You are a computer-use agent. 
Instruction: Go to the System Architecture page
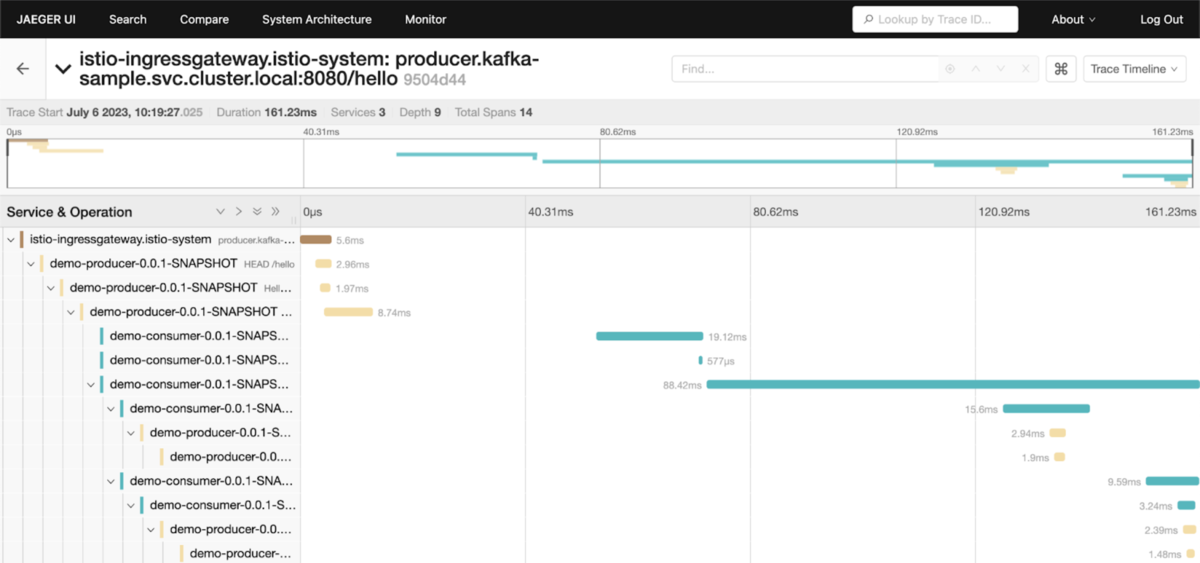[x=317, y=19]
